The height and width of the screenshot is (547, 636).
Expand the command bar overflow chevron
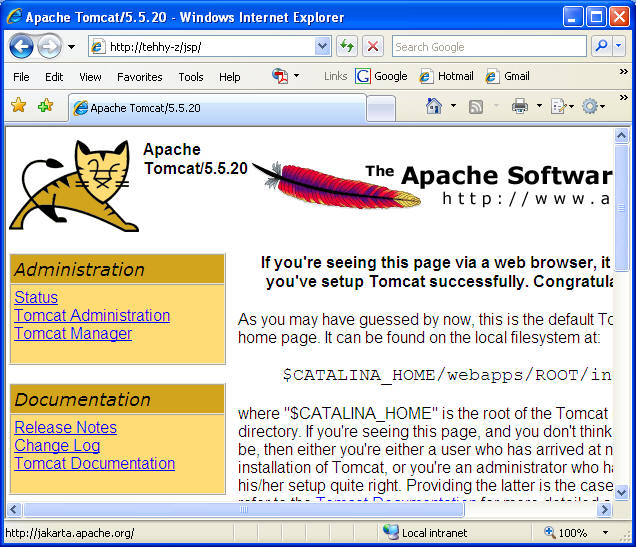click(x=623, y=98)
